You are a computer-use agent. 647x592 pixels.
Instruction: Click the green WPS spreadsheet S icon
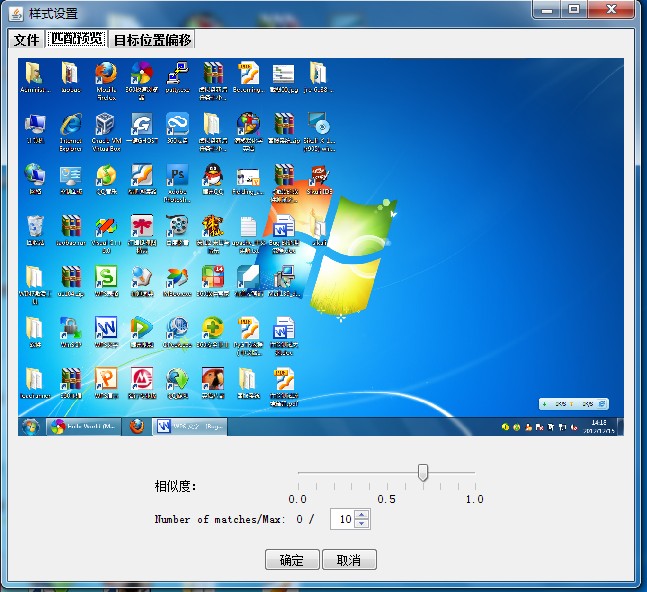pos(106,277)
